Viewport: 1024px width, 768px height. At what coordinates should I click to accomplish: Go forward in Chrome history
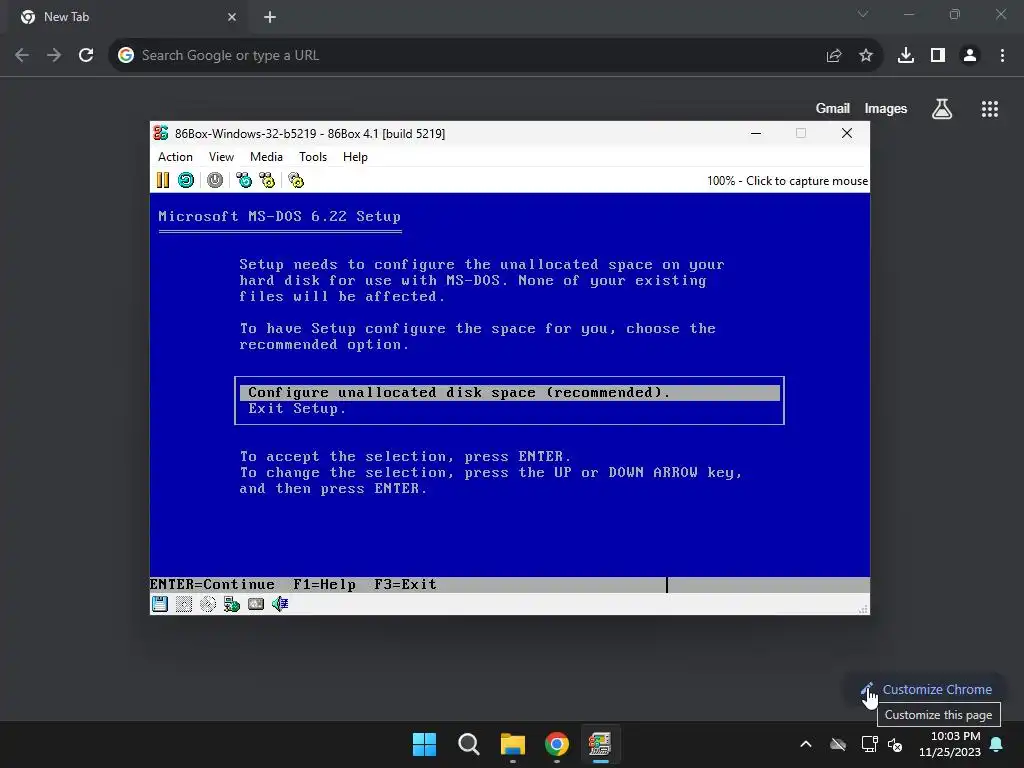pyautogui.click(x=54, y=56)
